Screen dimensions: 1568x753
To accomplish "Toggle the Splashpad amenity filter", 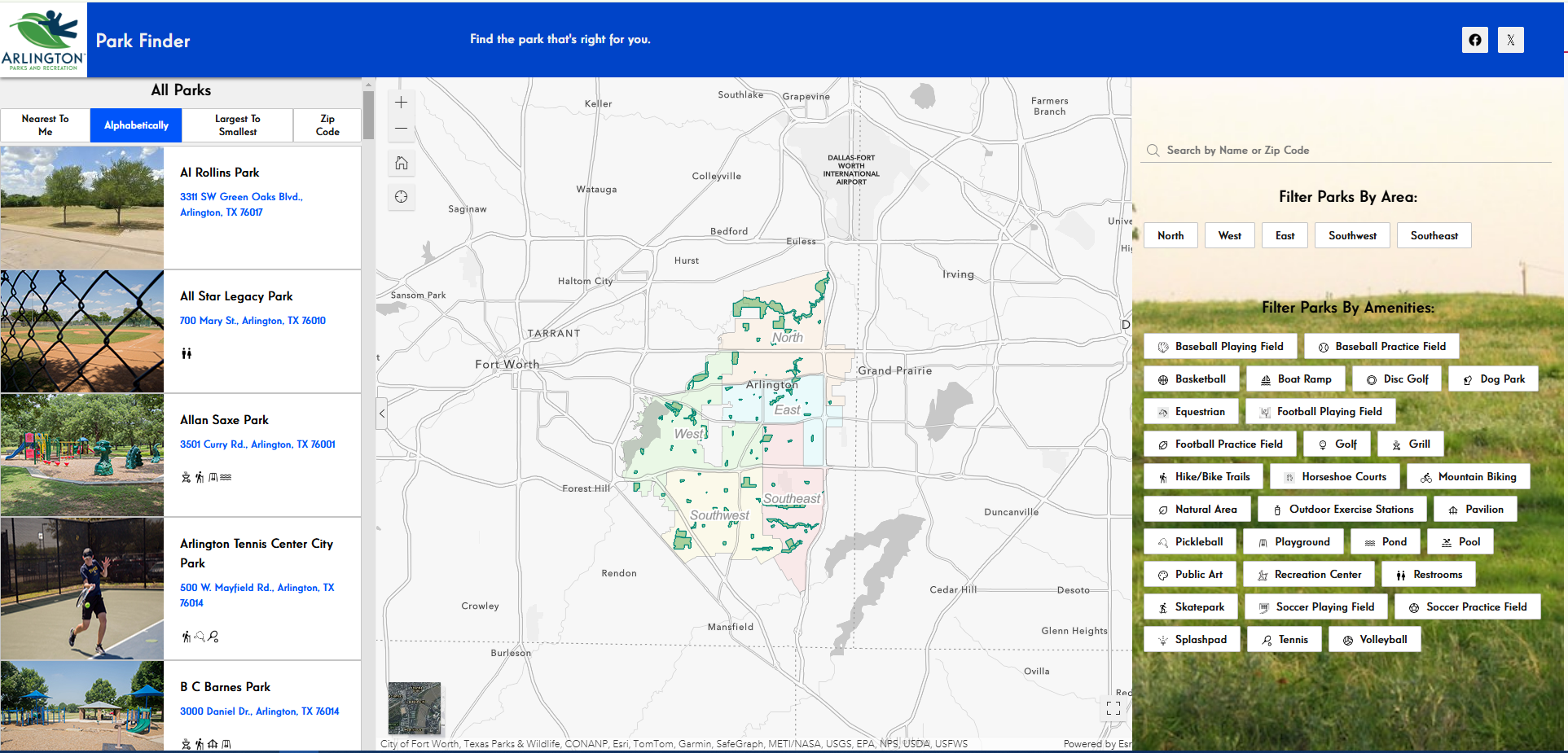I will tap(1192, 639).
